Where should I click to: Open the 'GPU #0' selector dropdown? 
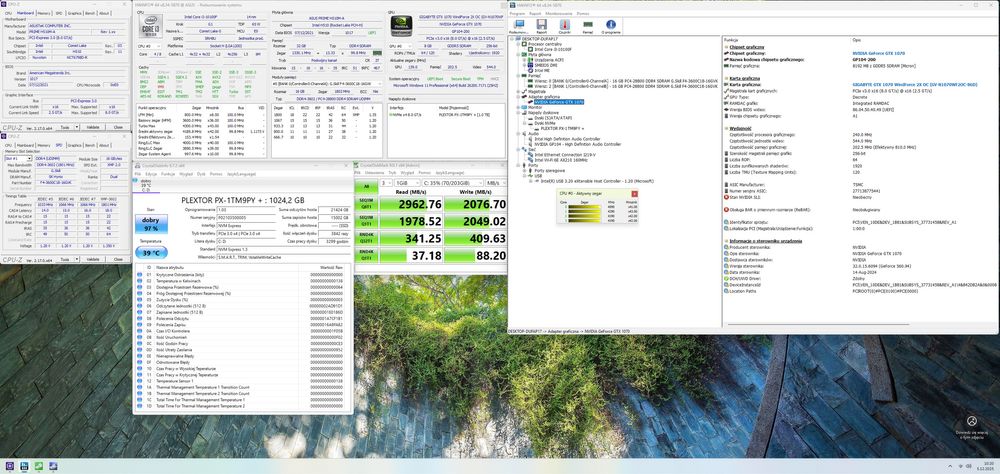402,46
